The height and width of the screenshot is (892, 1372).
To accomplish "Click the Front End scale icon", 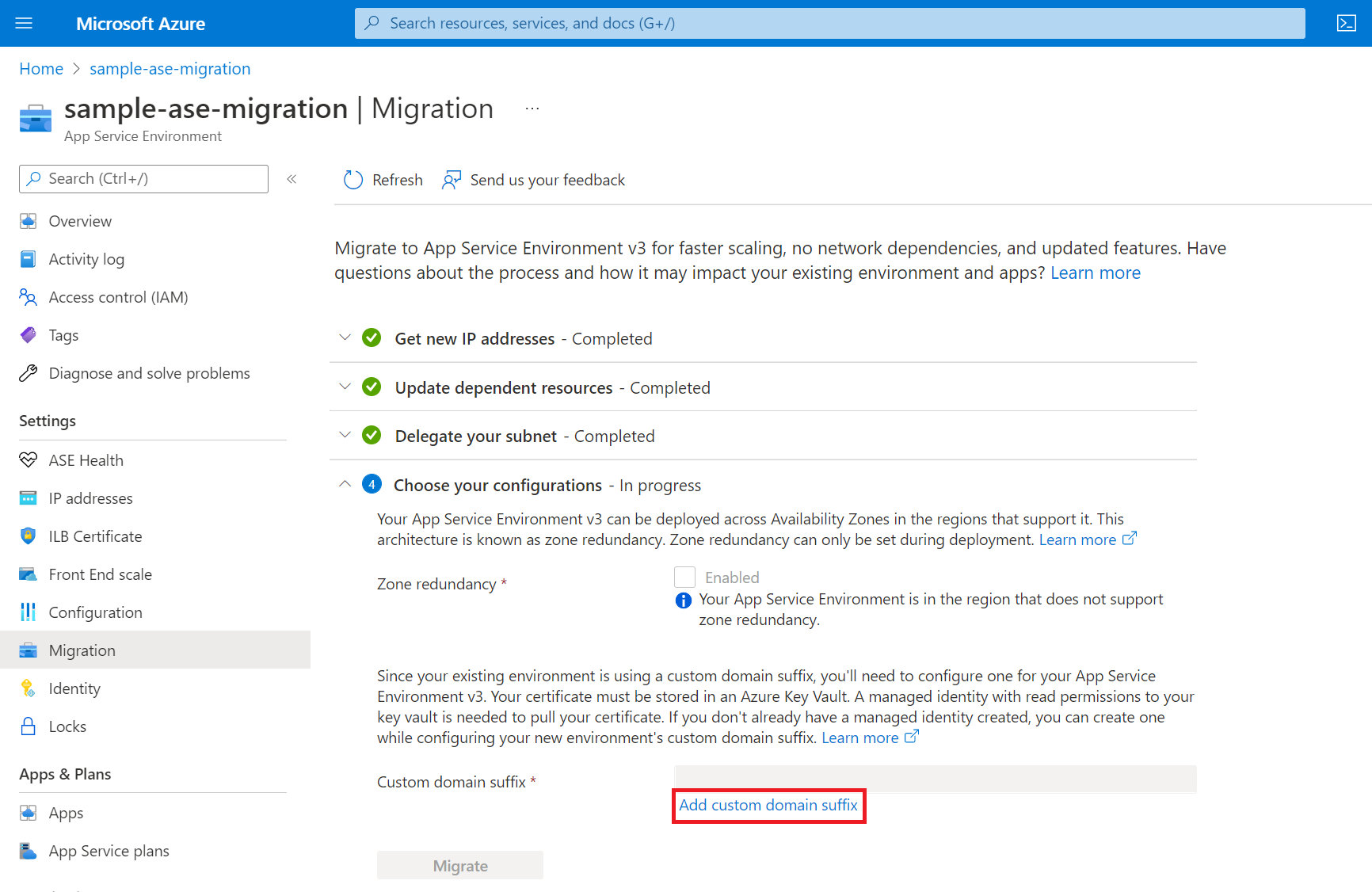I will click(x=29, y=574).
